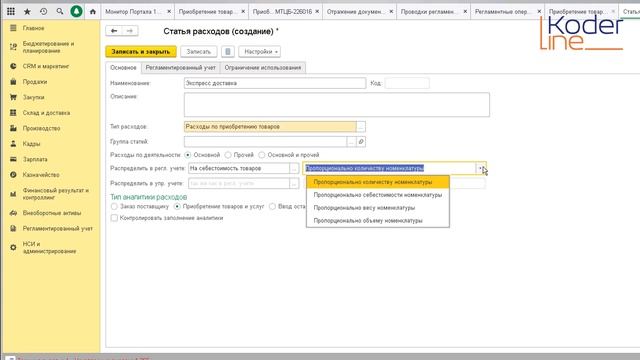640x360 pixels.
Task: Go to the Home page icon
Action: coord(93,11)
